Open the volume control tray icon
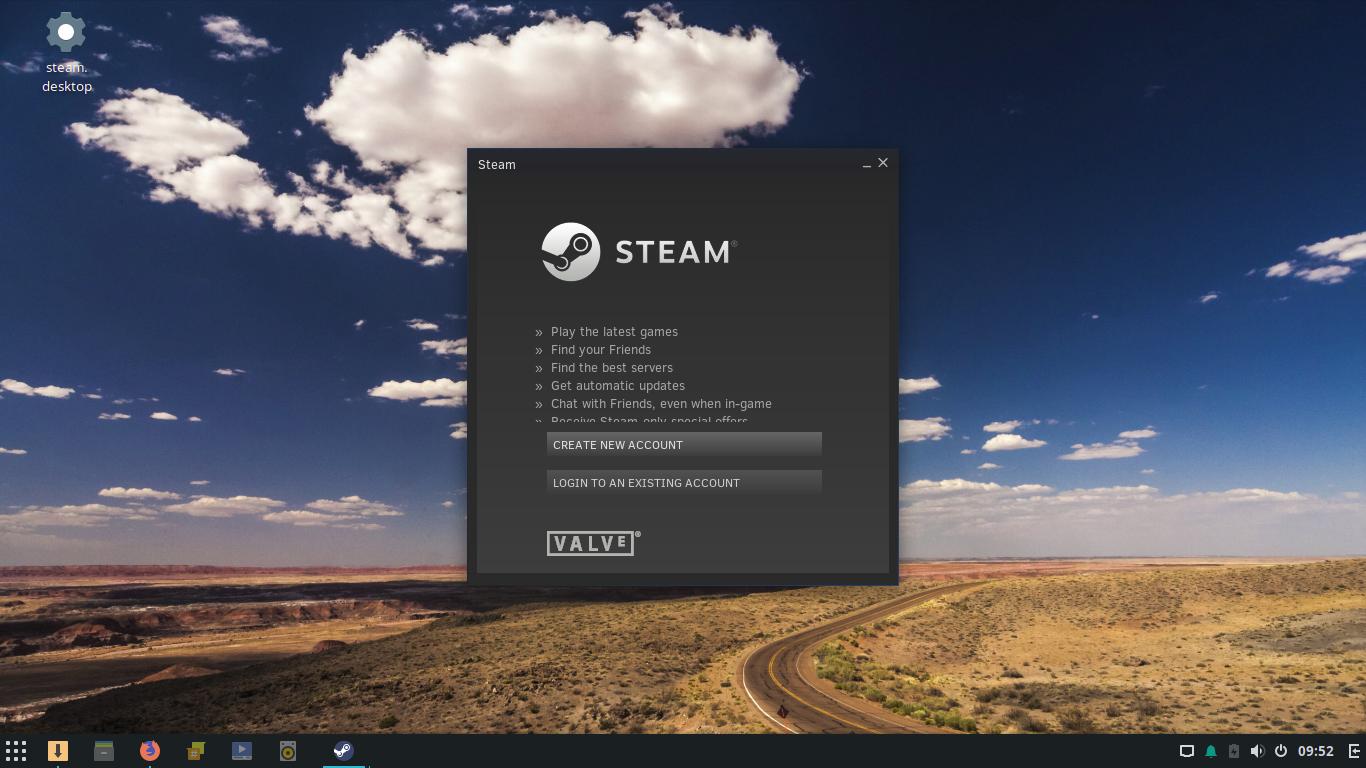The image size is (1366, 768). point(1257,751)
